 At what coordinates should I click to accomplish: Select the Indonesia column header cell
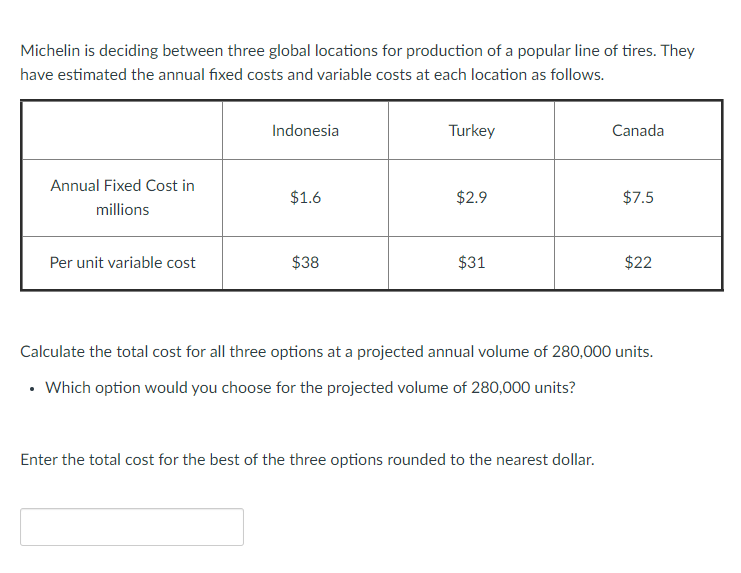305,130
